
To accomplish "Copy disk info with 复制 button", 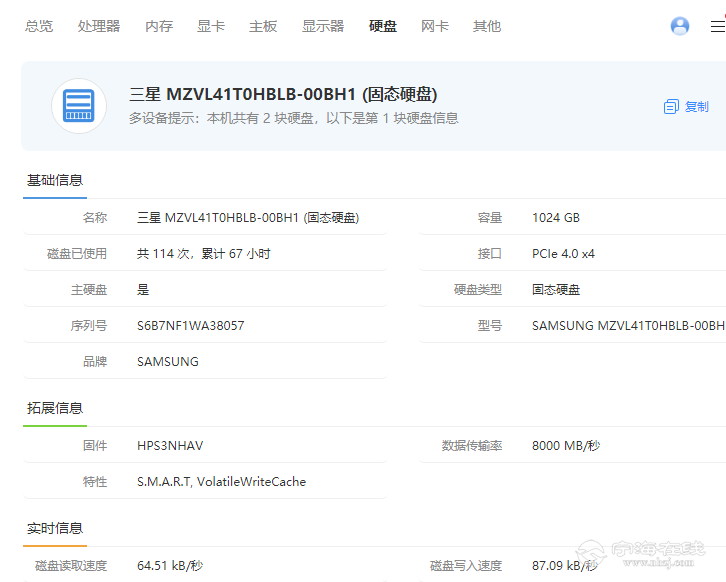I will [686, 106].
